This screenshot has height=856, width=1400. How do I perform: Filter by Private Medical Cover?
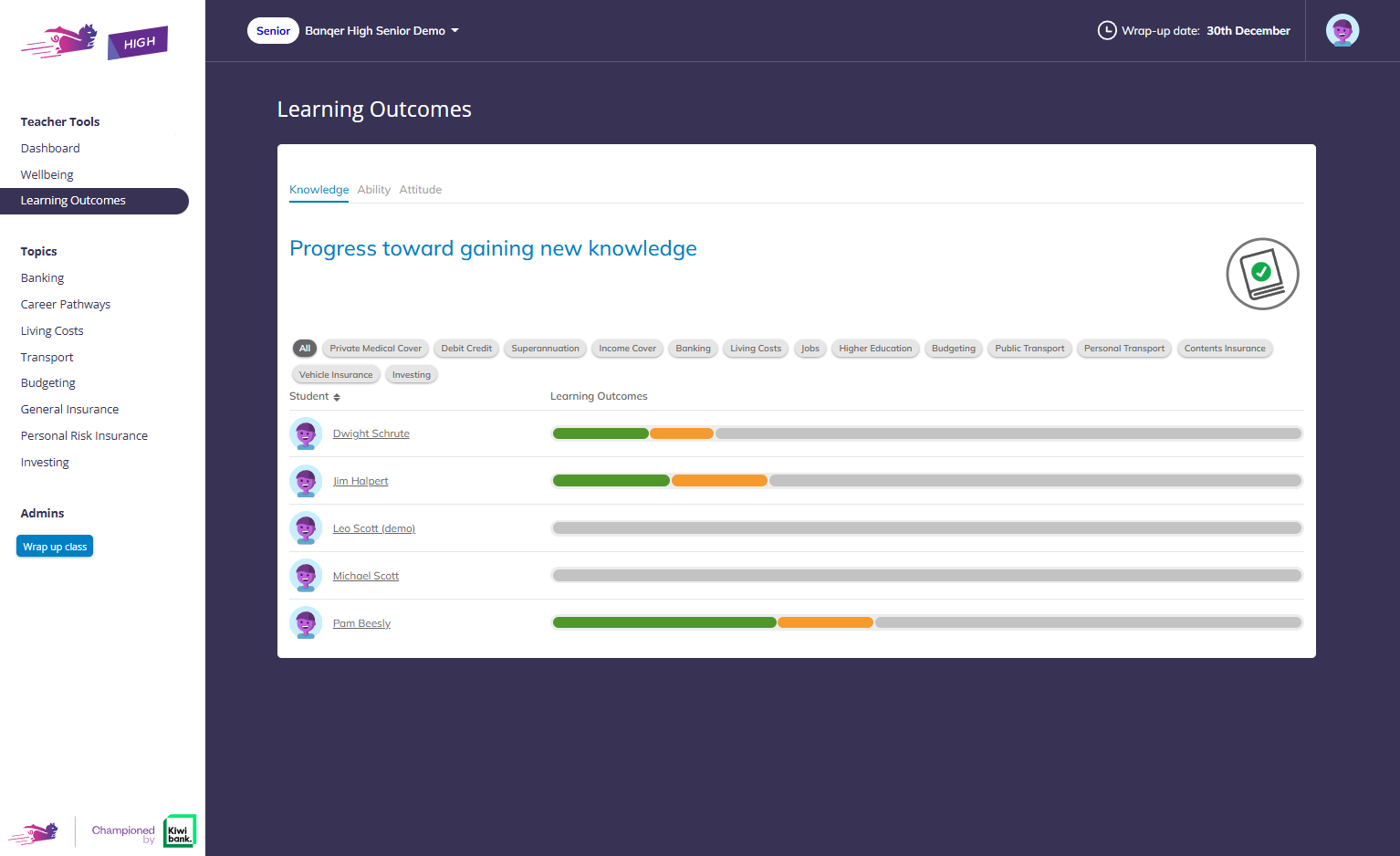coord(376,349)
